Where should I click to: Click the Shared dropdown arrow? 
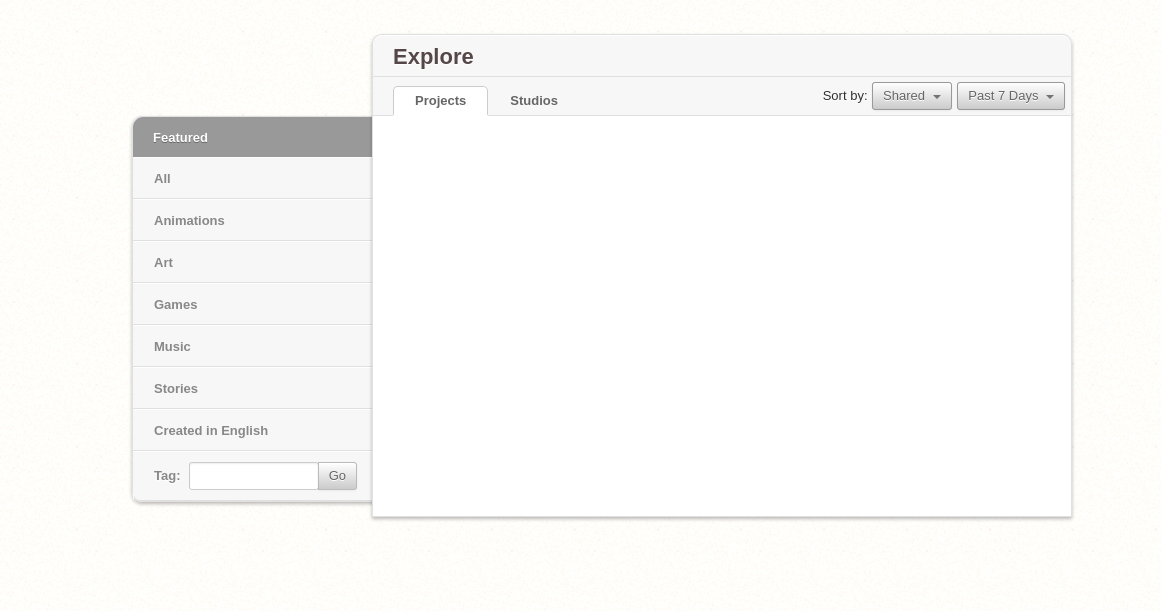pos(937,96)
